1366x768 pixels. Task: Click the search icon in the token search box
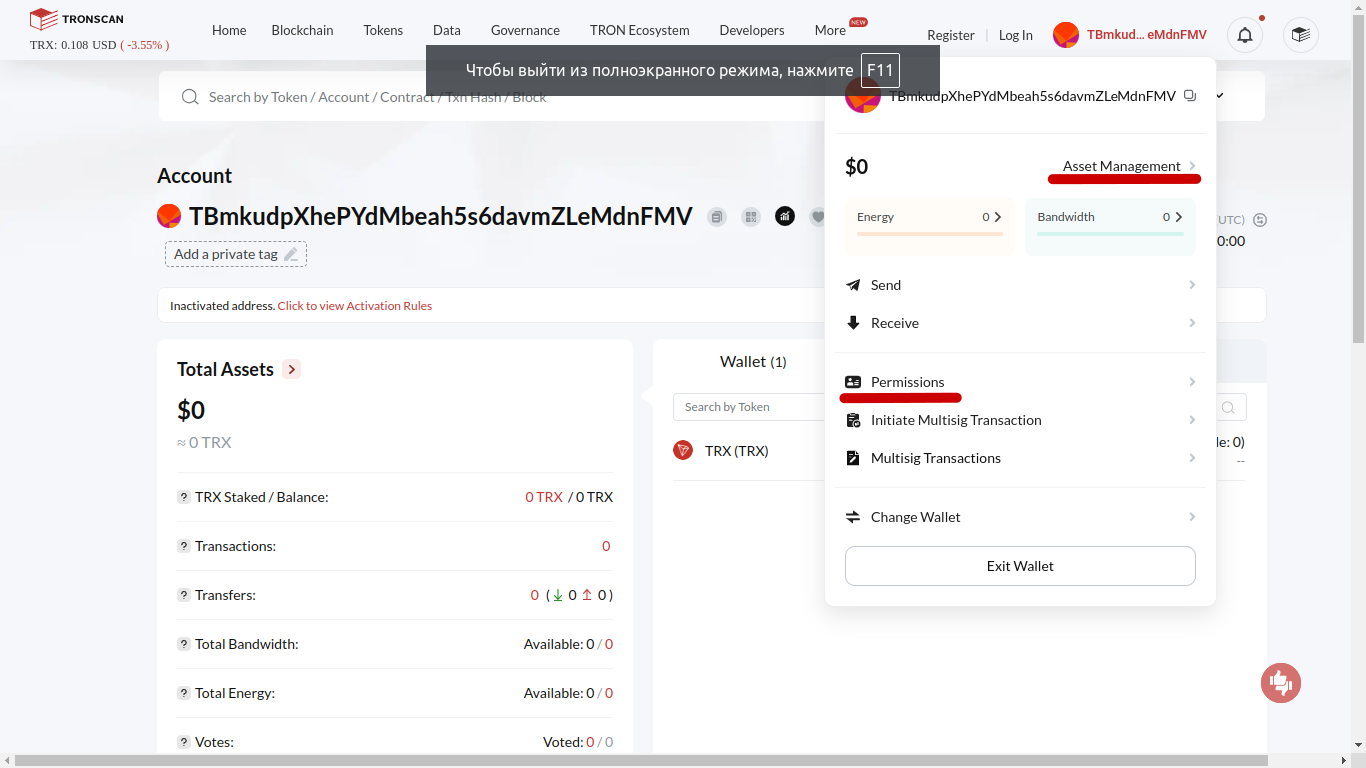pos(1228,407)
